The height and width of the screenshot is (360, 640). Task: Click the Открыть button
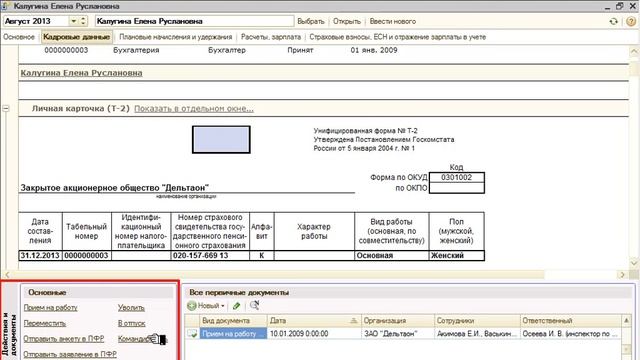(347, 21)
